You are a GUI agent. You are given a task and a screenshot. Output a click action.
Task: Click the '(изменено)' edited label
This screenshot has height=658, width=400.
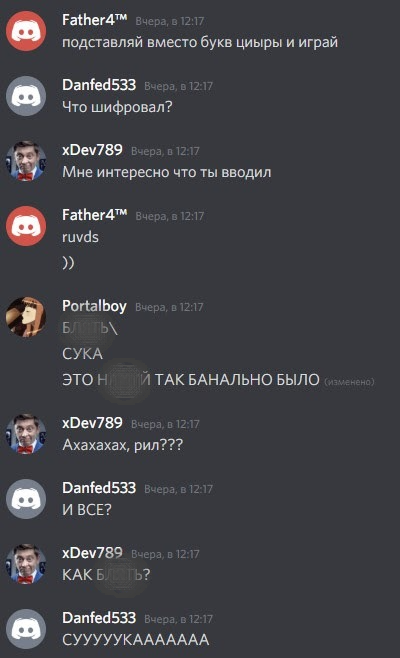349,381
